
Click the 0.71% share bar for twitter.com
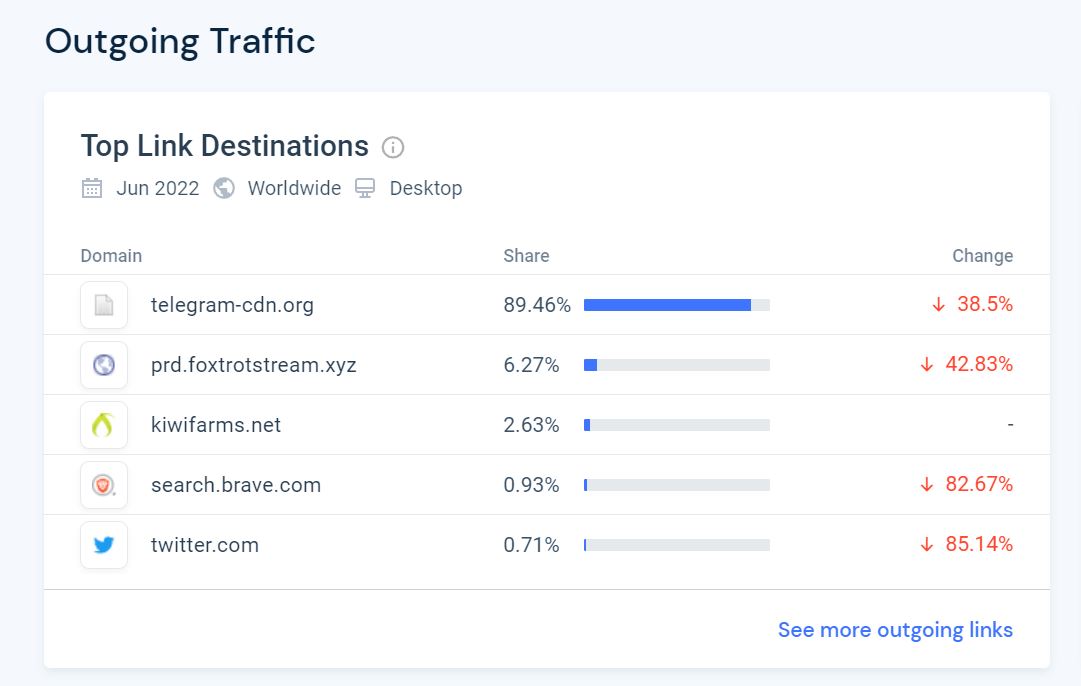[677, 545]
